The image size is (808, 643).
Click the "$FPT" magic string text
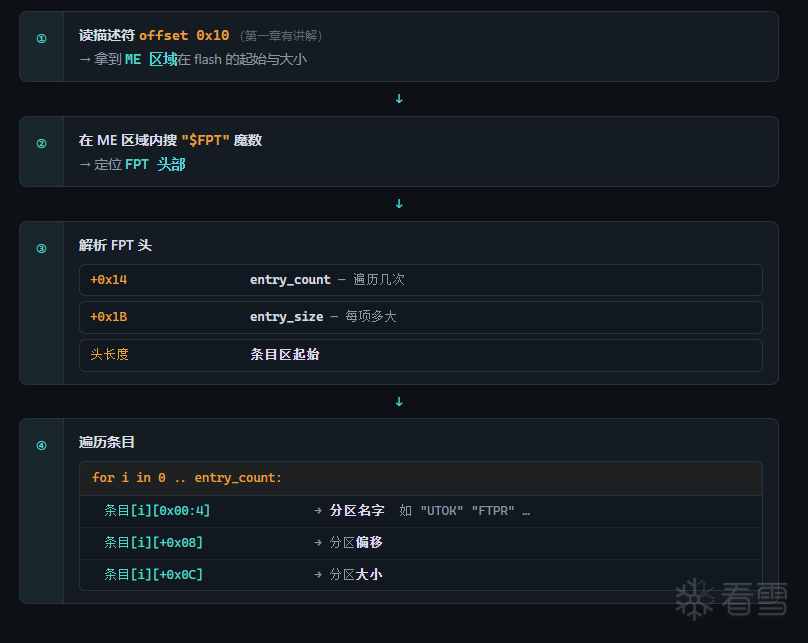click(205, 140)
